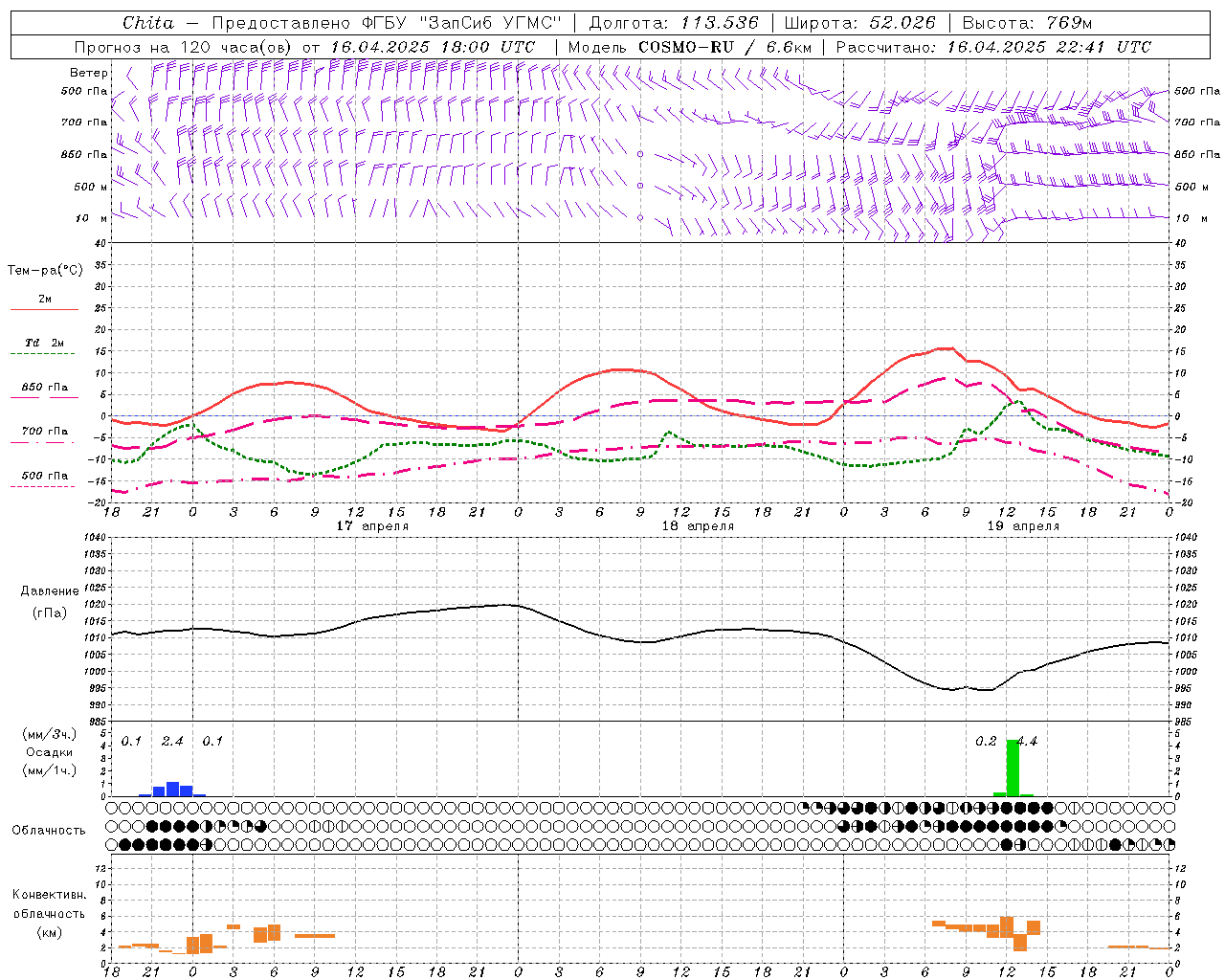Click the "(мм/3ч.)" precipitation unit label
Screen dimensions: 1225x980
point(50,734)
